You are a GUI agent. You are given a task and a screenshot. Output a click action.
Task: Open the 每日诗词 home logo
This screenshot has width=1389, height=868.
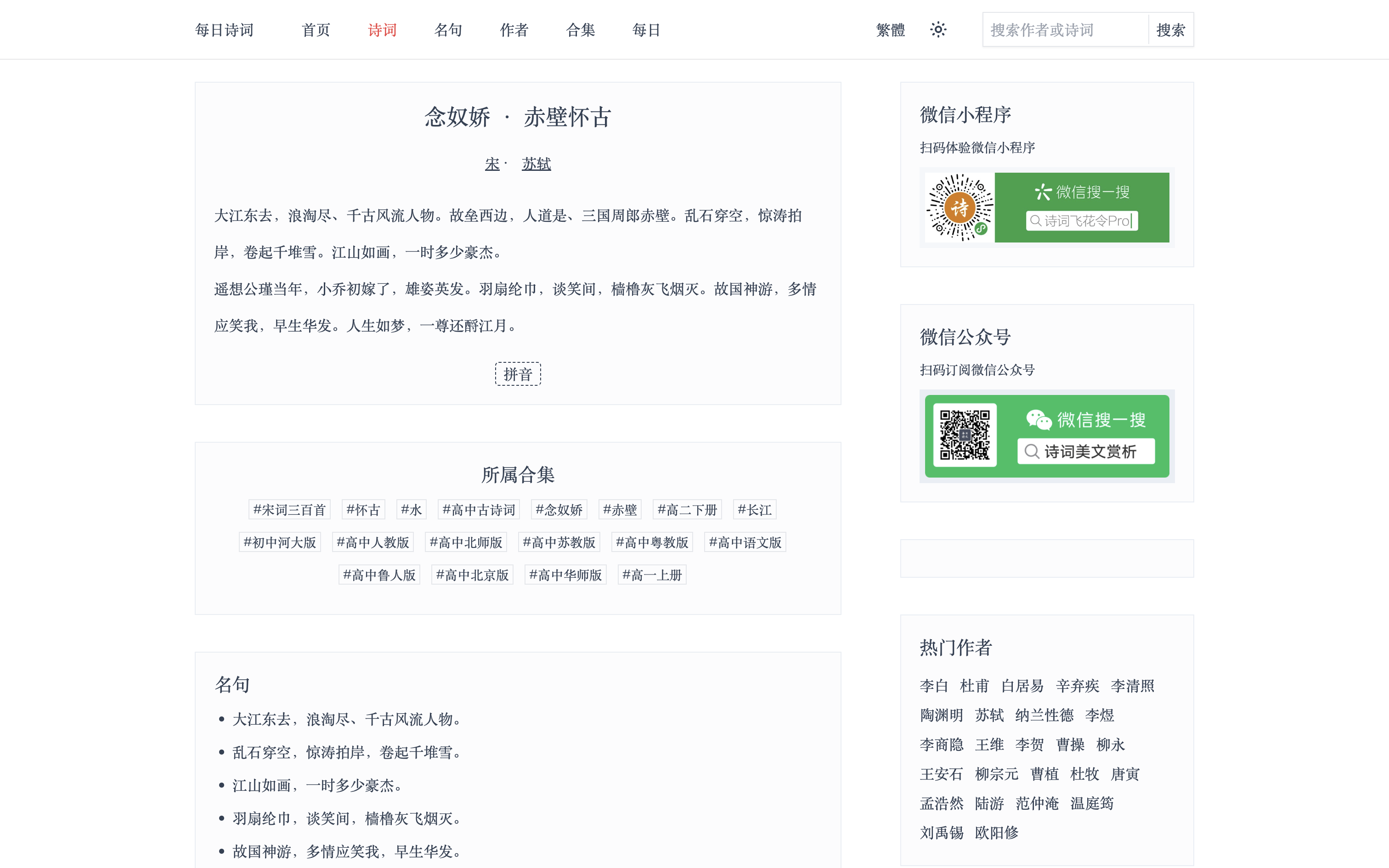(225, 29)
